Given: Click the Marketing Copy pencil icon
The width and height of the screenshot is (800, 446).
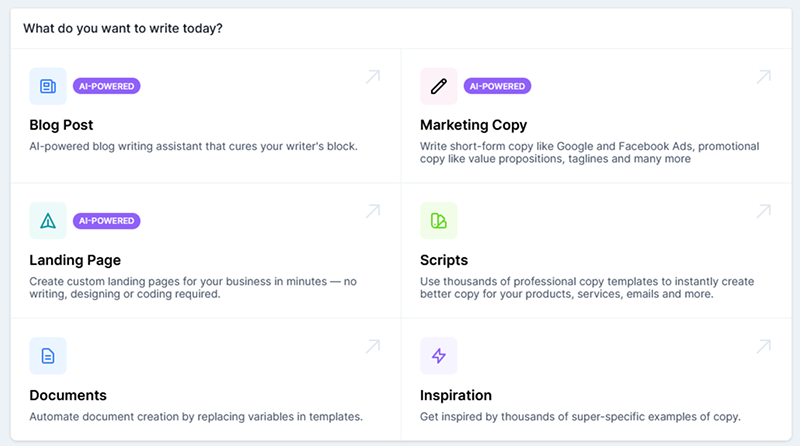Looking at the screenshot, I should [x=439, y=86].
